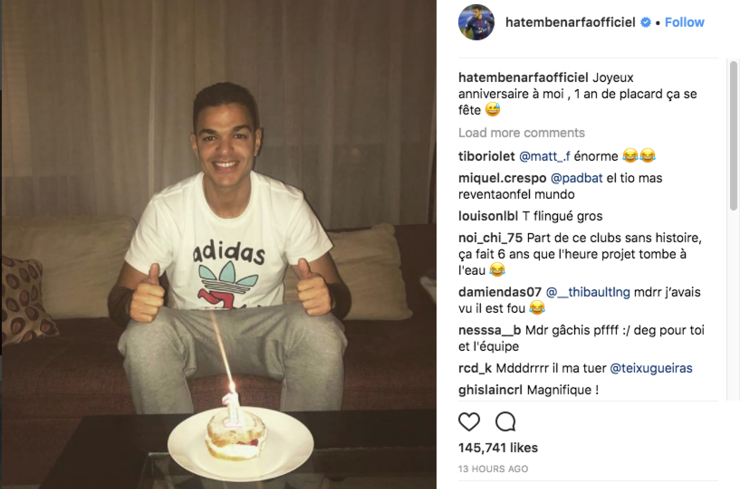Follow hatembenarfaofficiel
This screenshot has width=740, height=489.
click(x=684, y=22)
